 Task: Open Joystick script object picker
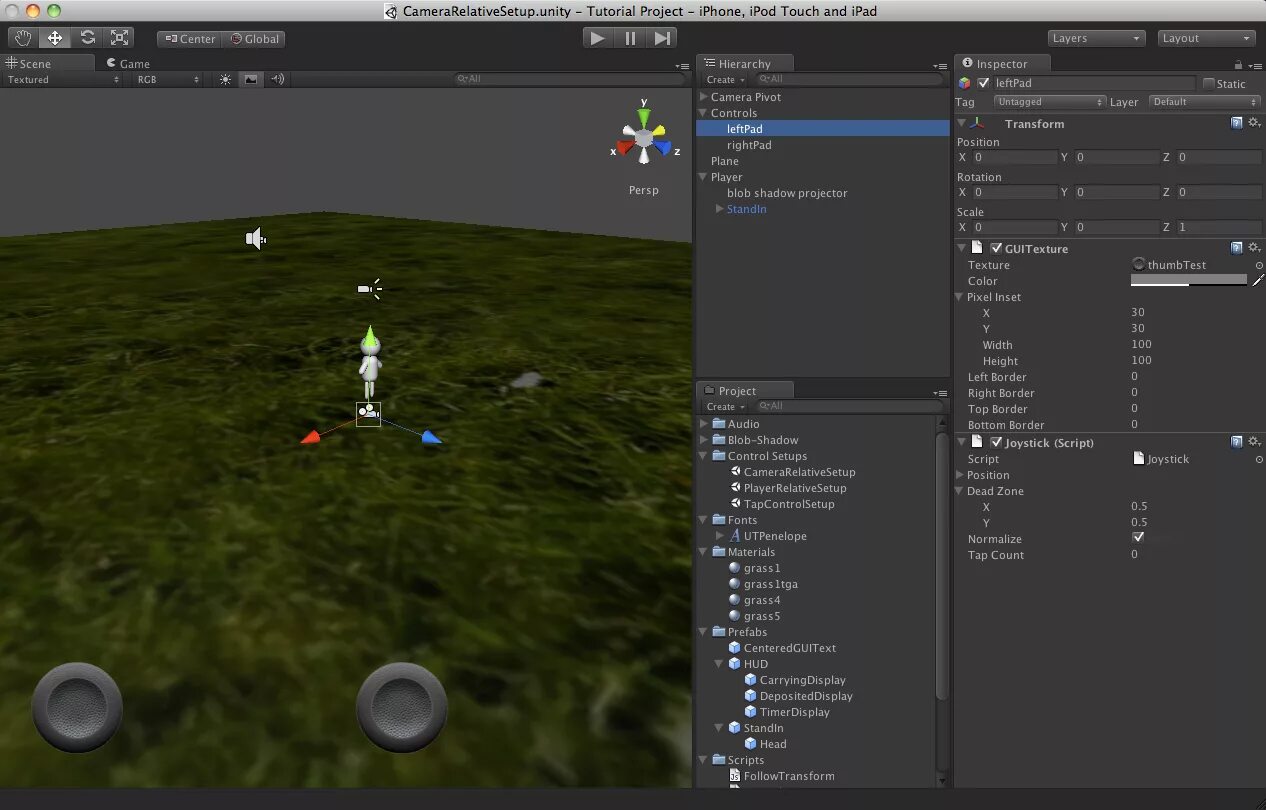click(x=1259, y=459)
